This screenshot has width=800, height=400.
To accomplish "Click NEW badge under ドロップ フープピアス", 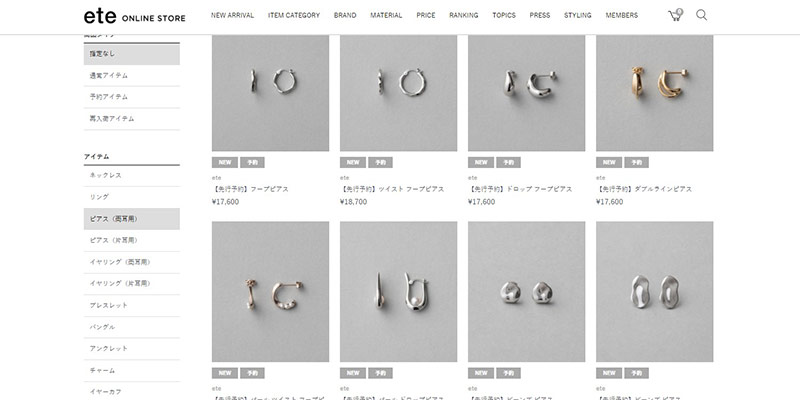I will (481, 163).
